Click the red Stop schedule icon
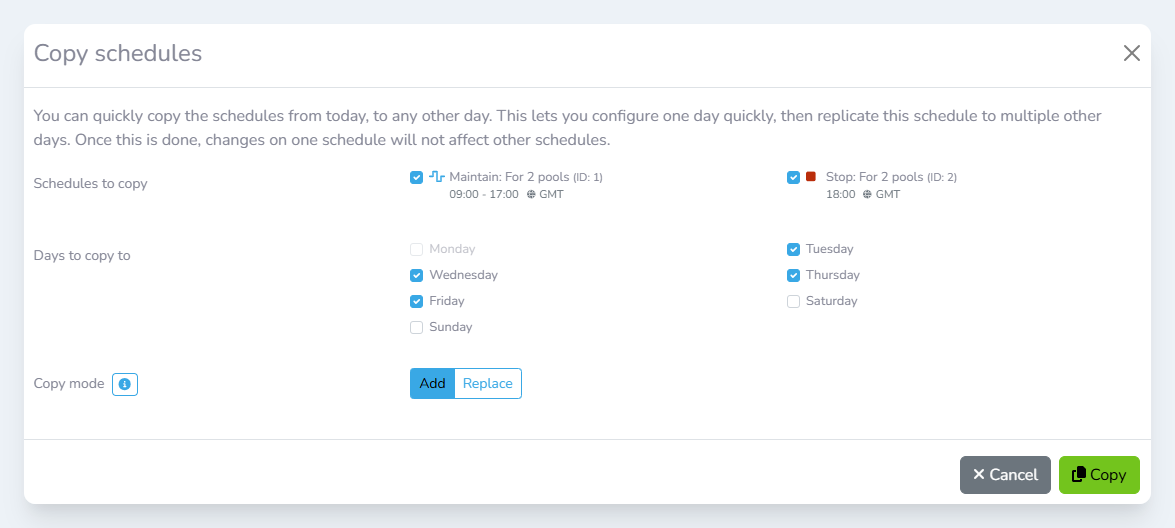The image size is (1175, 528). pos(811,177)
